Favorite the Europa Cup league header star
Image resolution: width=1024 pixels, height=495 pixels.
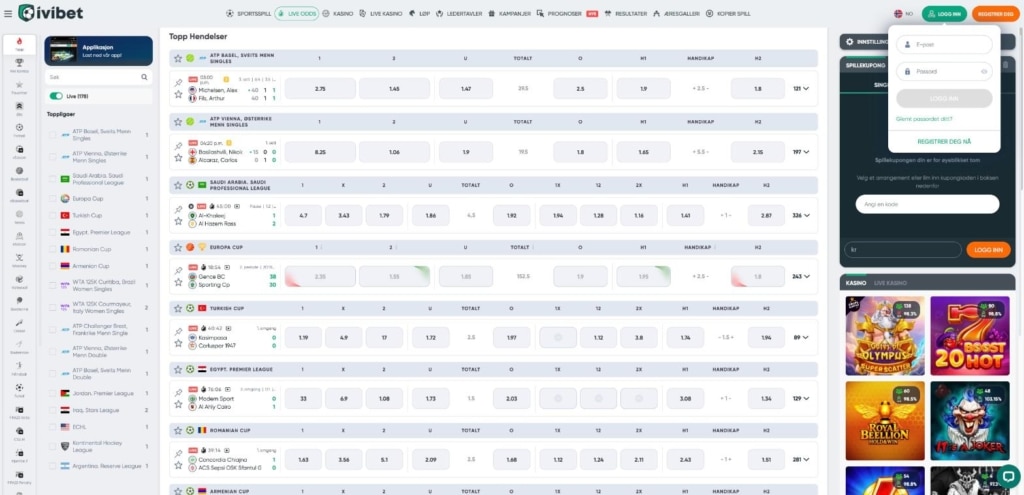178,248
